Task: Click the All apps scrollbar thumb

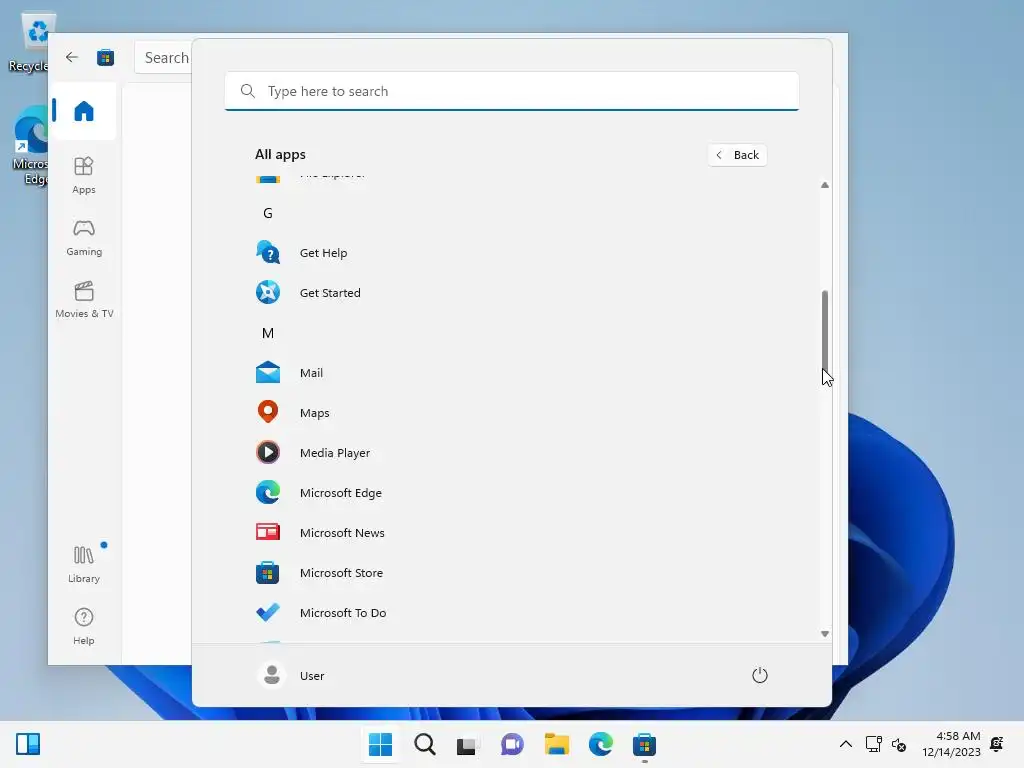Action: pyautogui.click(x=825, y=332)
